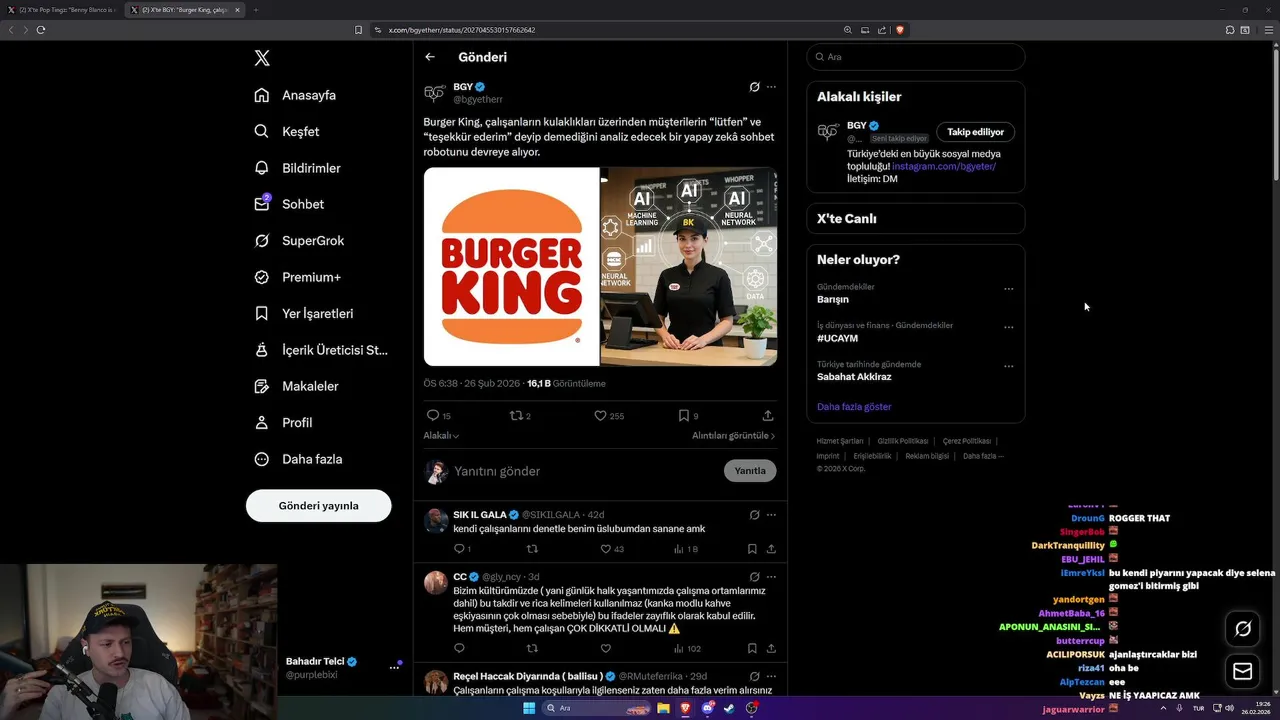This screenshot has height=720, width=1280.
Task: Switch to the X'te Pop Tingz browser tab
Action: coord(63,10)
